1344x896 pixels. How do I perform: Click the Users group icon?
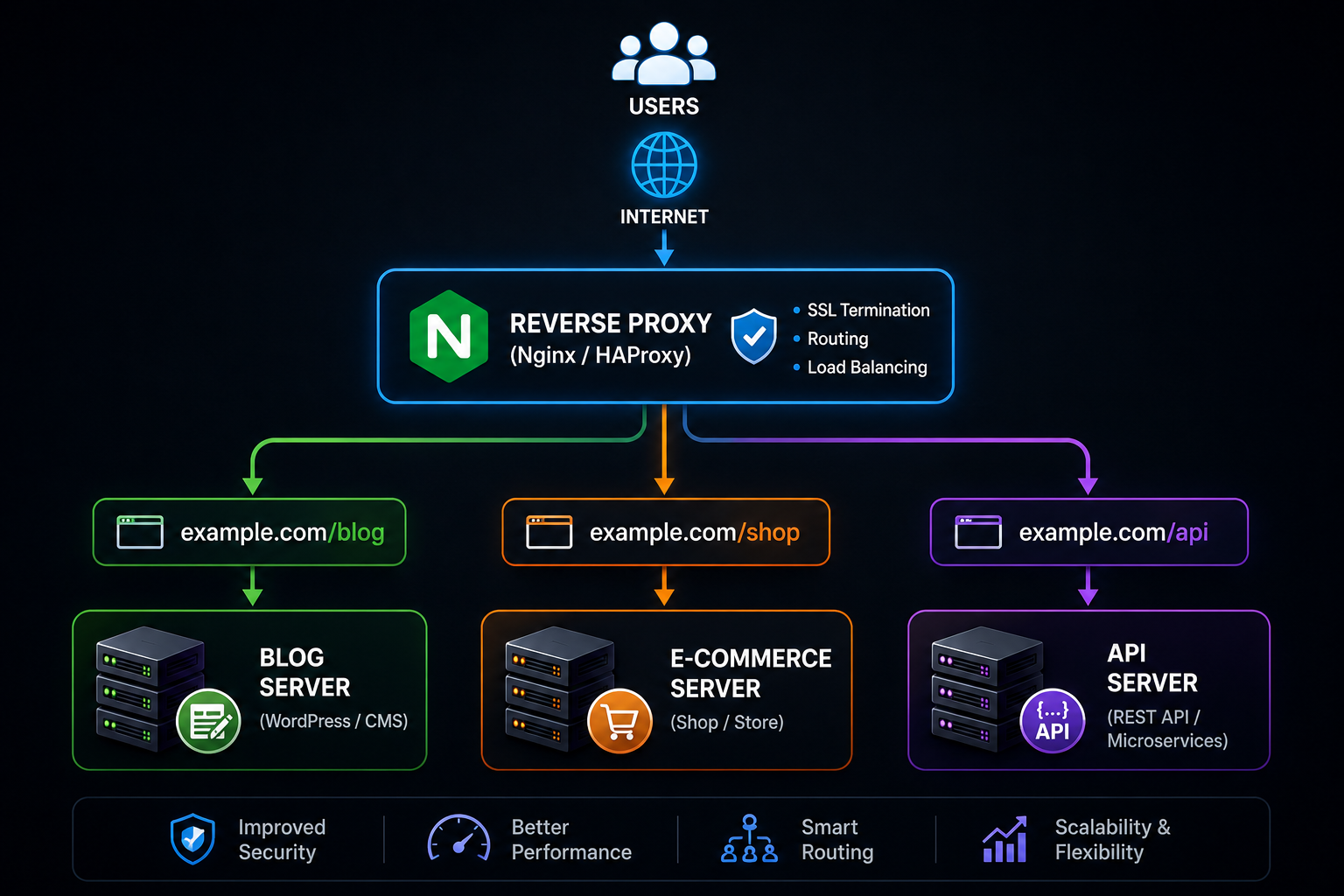tap(664, 52)
